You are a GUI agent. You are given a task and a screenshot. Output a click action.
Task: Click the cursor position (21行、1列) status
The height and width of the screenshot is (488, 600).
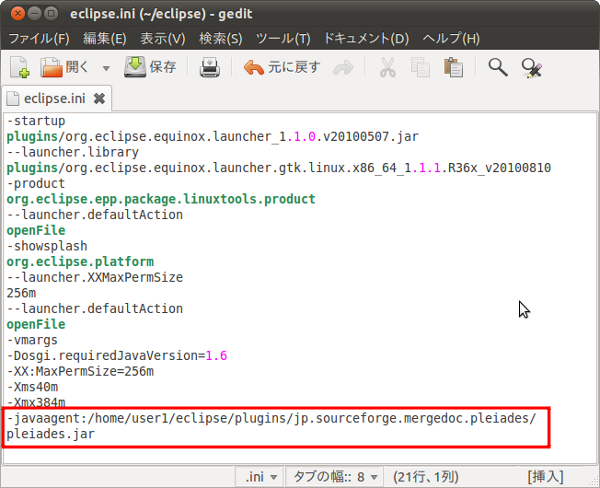click(x=426, y=477)
